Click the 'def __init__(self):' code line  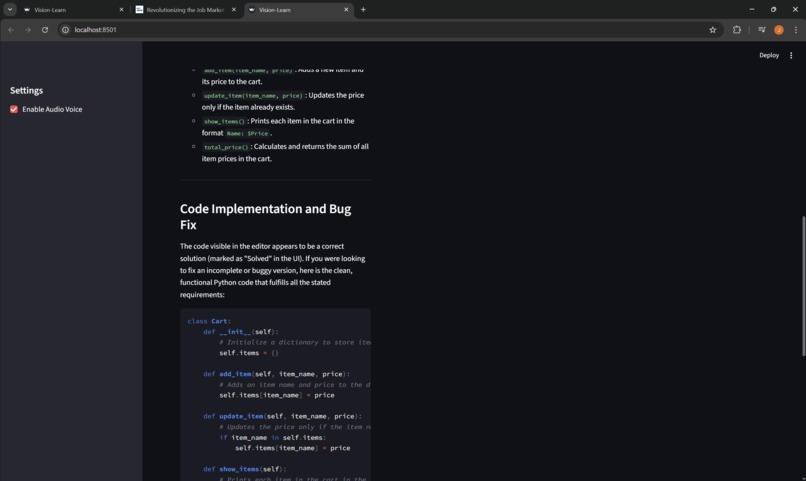coord(241,332)
